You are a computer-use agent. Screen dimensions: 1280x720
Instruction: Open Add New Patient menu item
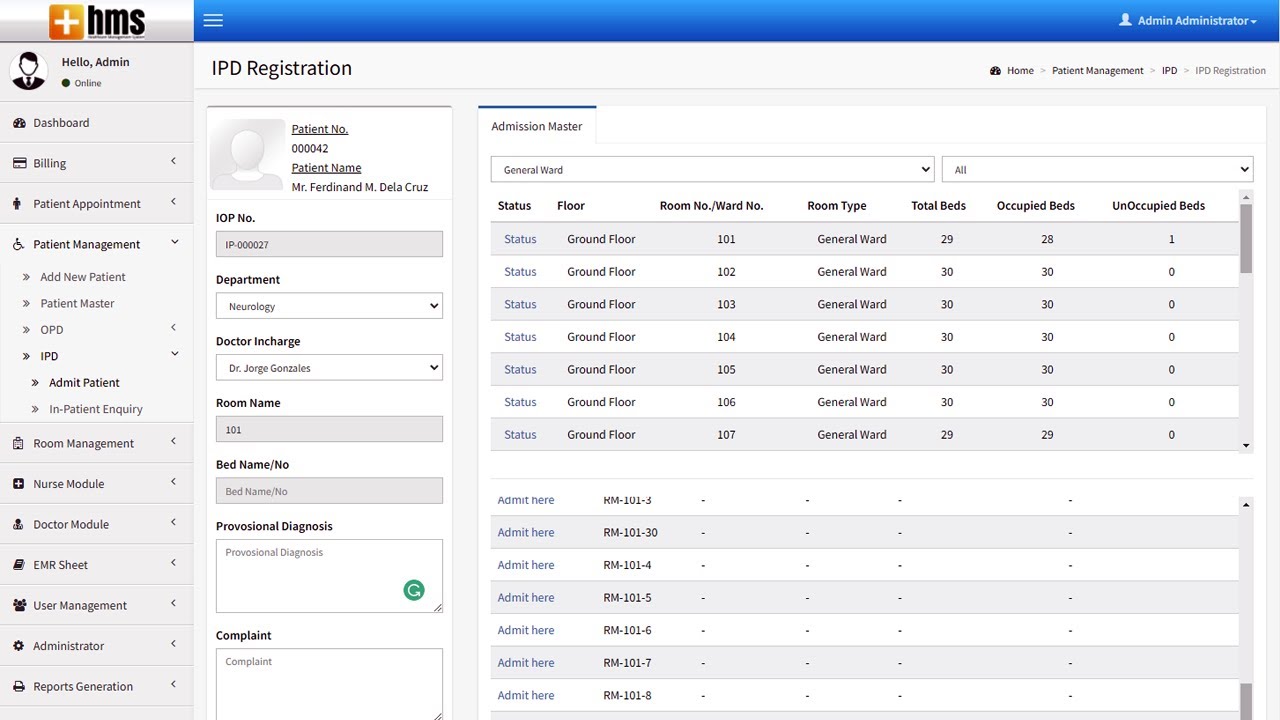(83, 277)
